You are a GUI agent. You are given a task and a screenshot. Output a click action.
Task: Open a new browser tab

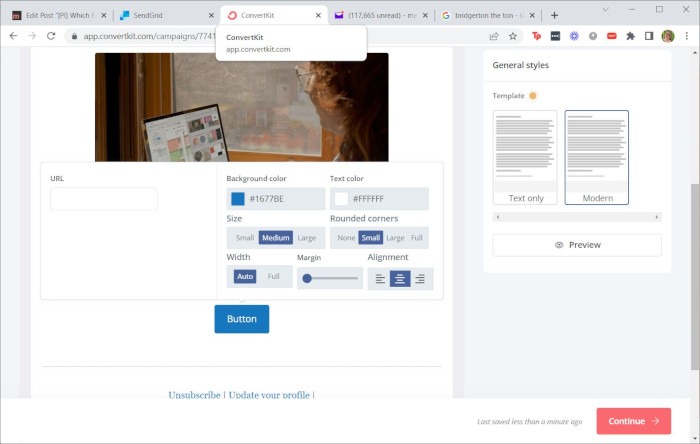click(x=554, y=15)
